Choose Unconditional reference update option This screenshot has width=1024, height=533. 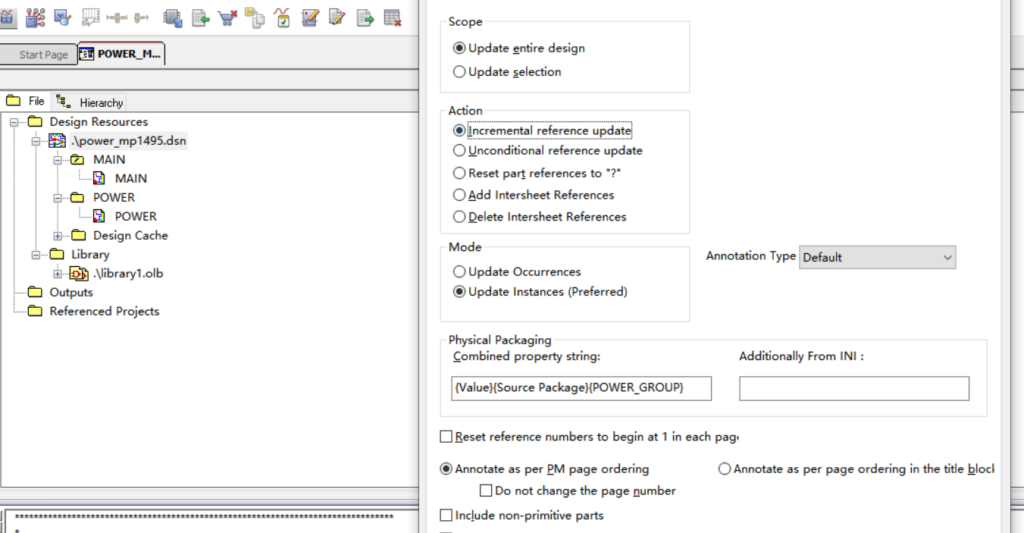tap(460, 151)
